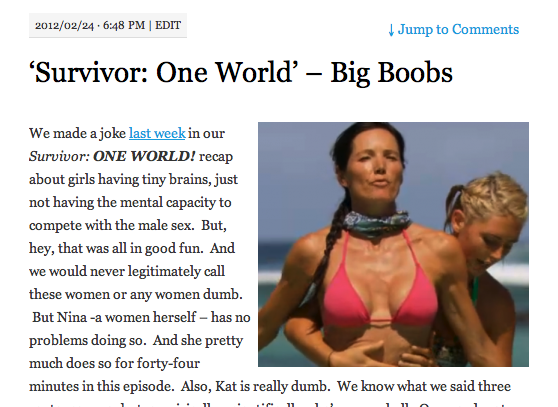
Task: Click the patterned buff scarf in the photo
Action: [377, 222]
